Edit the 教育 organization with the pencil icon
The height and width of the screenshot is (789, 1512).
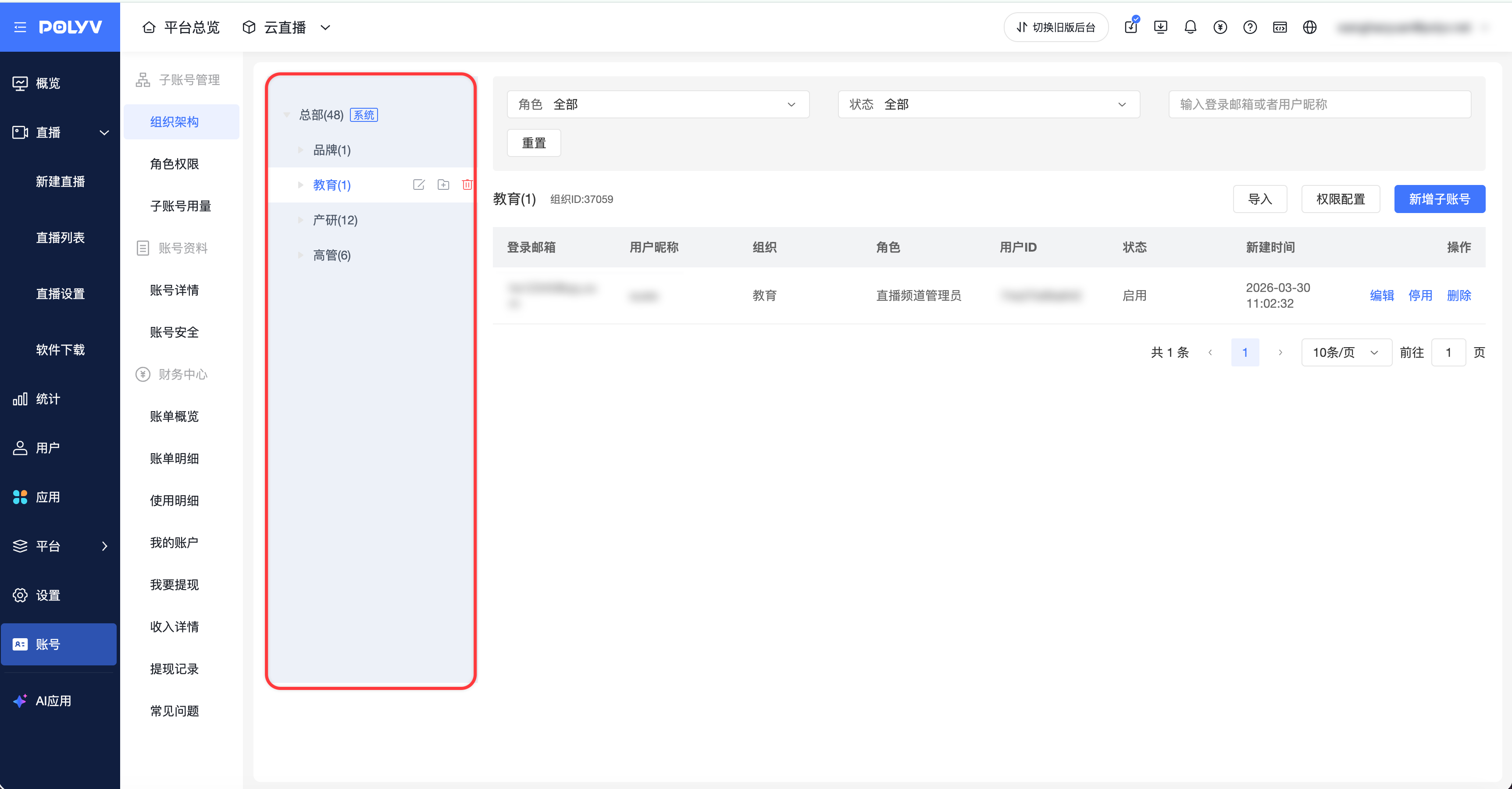(x=418, y=185)
